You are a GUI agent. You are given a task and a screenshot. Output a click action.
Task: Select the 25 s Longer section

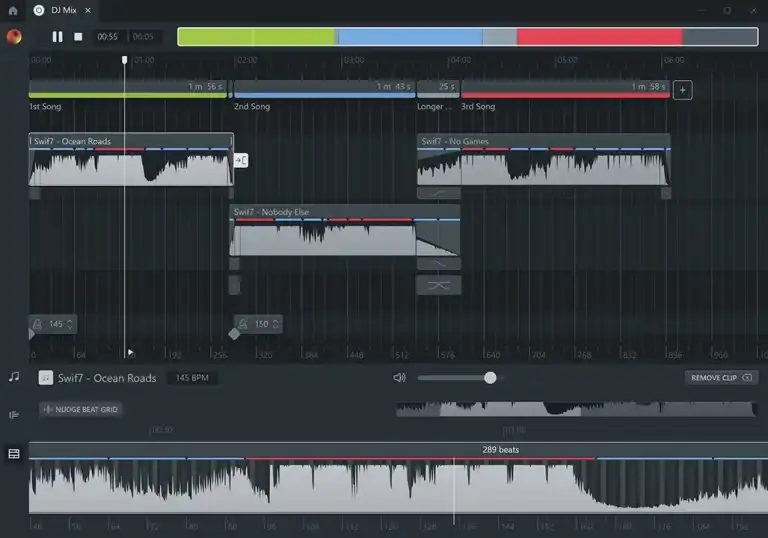click(438, 89)
